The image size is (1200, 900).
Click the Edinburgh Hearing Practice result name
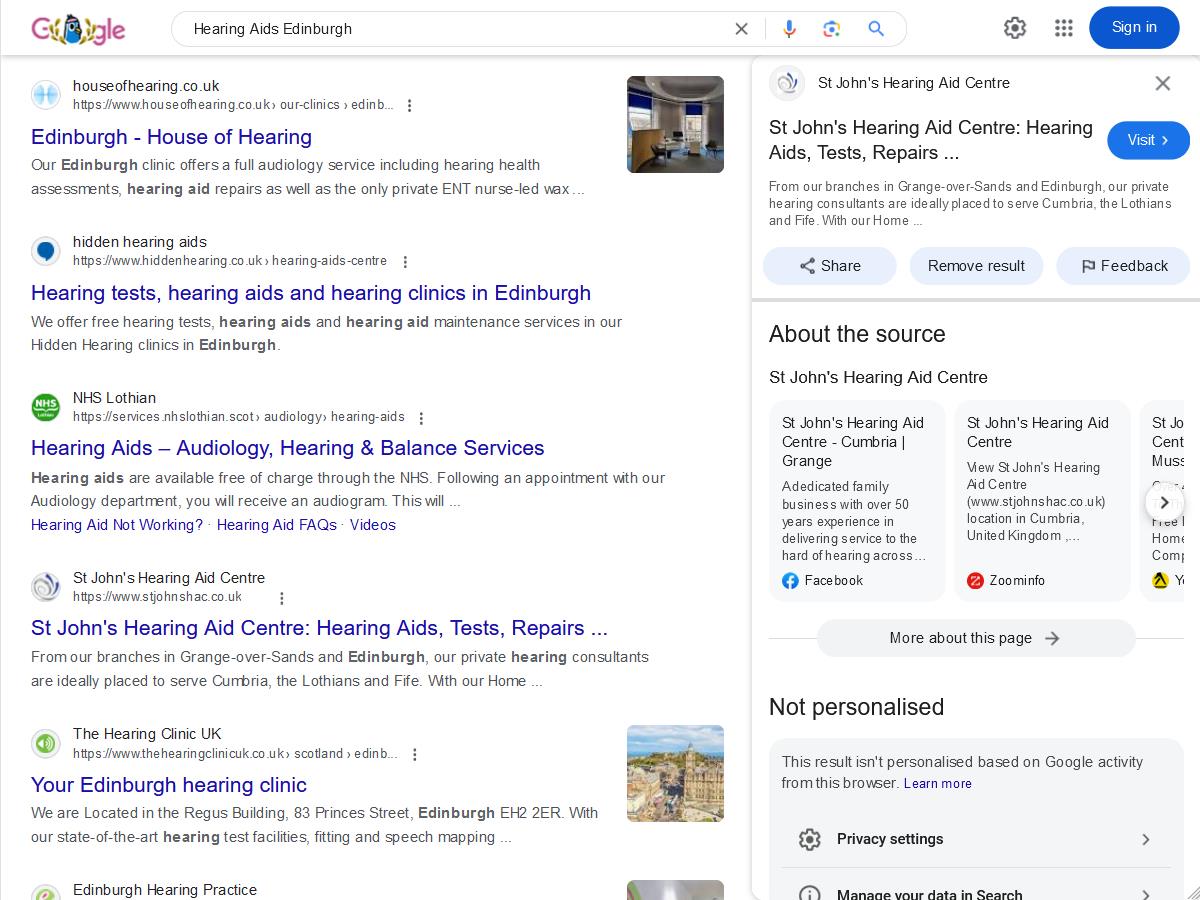point(165,890)
